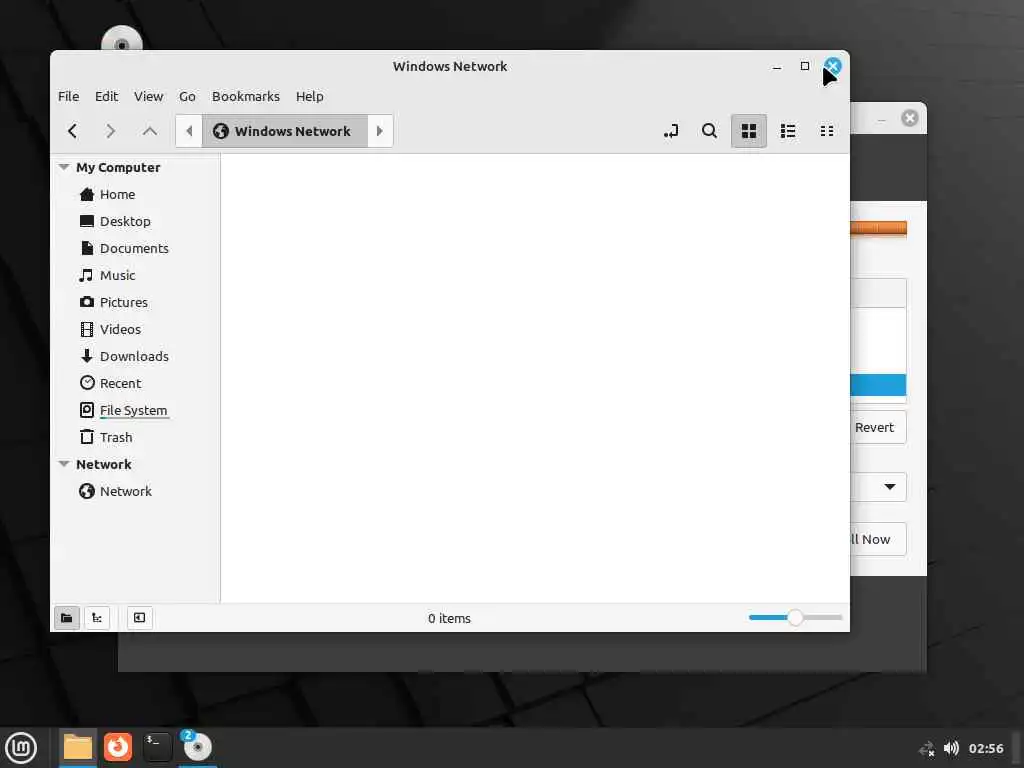Click the Windows Network path bar button
The height and width of the screenshot is (768, 1024).
point(285,131)
